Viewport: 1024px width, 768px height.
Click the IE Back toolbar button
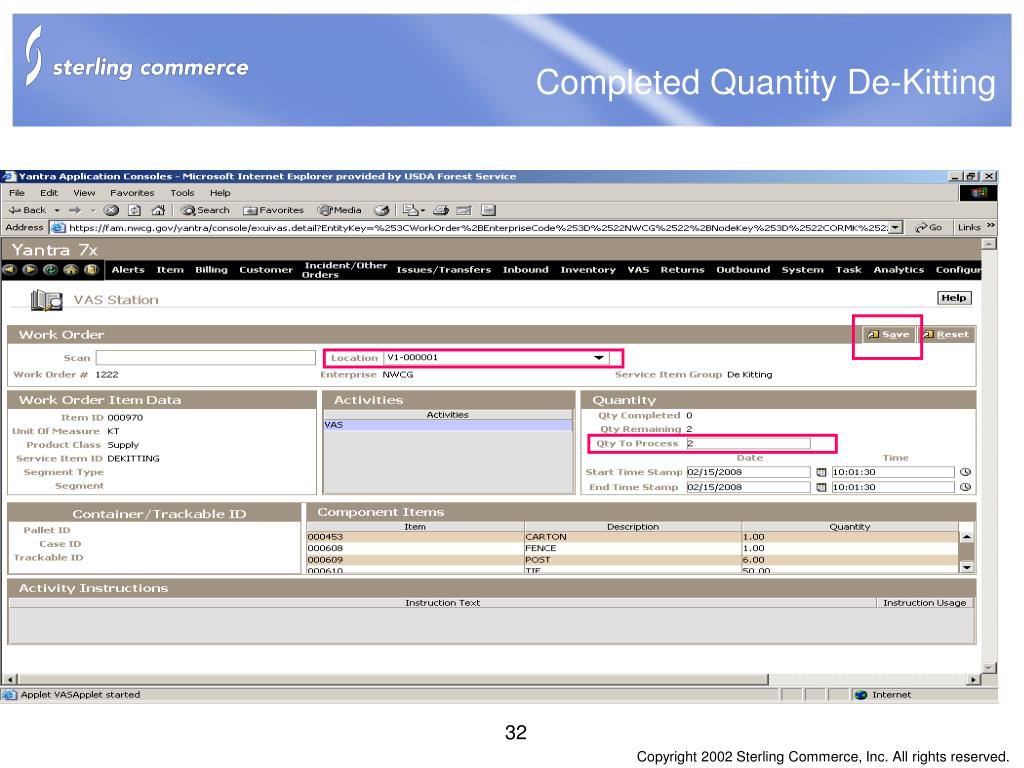coord(27,210)
